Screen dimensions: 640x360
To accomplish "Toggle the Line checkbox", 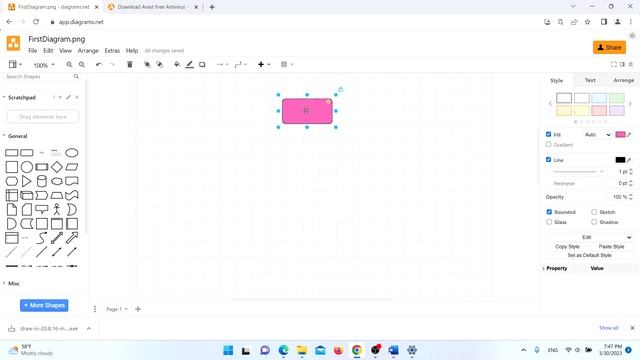I will 549,160.
